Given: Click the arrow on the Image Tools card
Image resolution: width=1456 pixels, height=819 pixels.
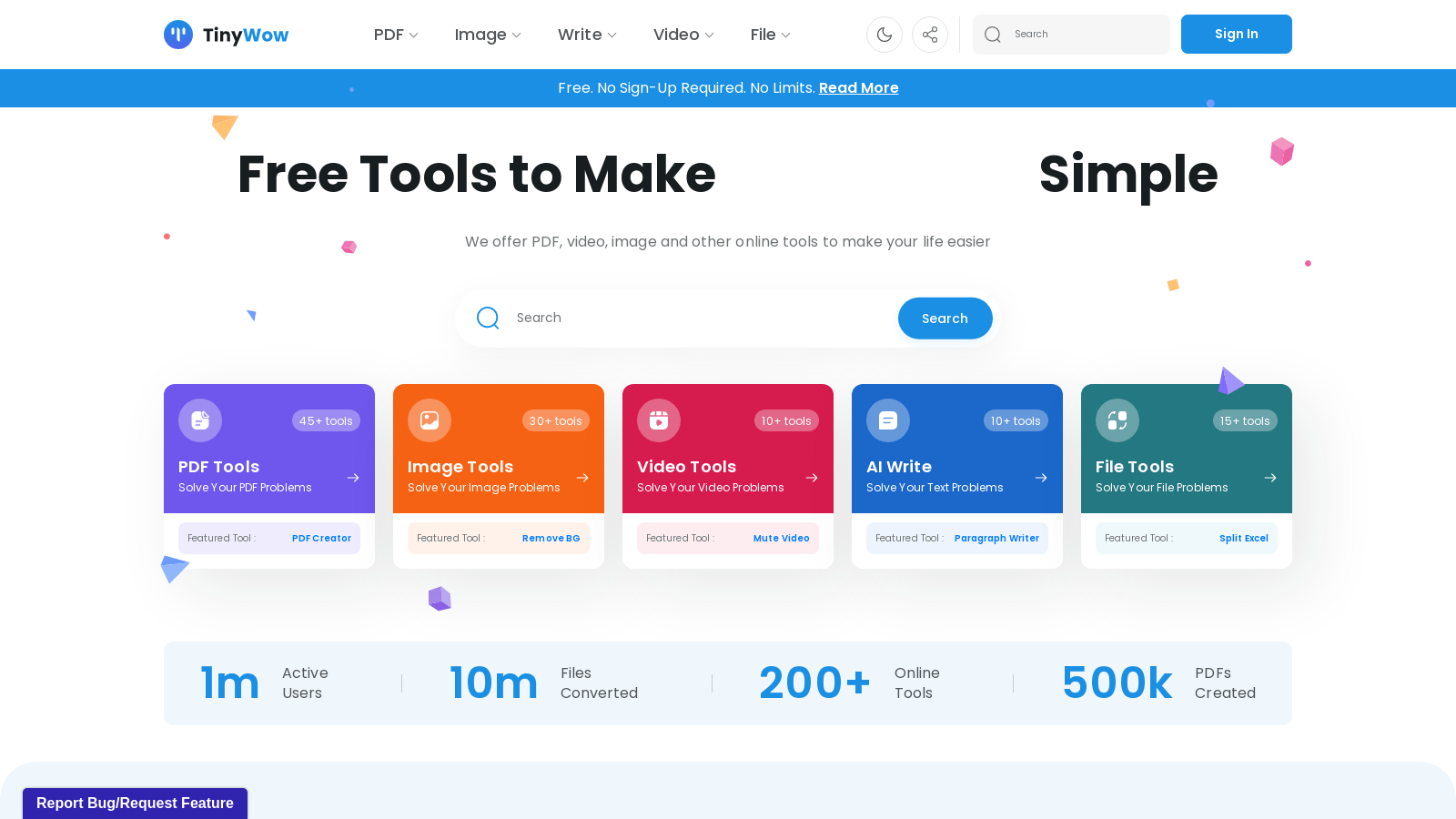Looking at the screenshot, I should tap(582, 478).
